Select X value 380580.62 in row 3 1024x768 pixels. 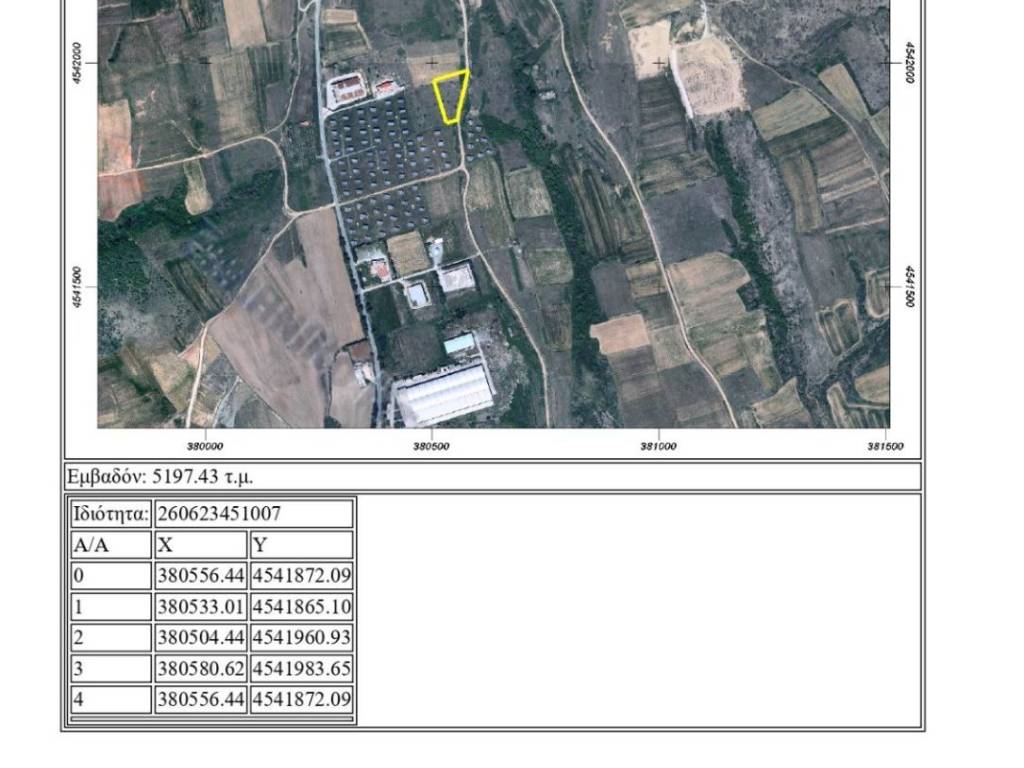click(200, 669)
